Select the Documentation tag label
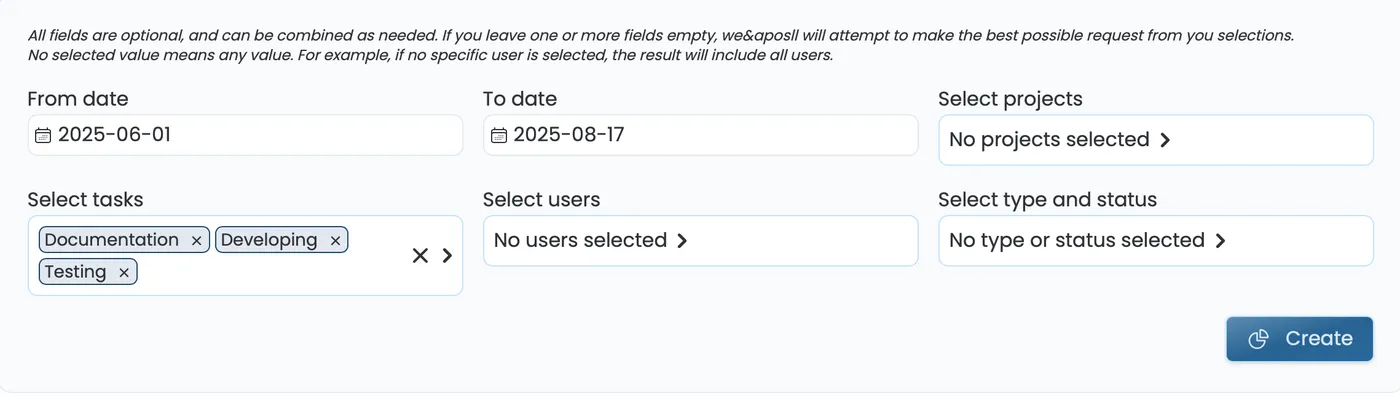Image resolution: width=1400 pixels, height=398 pixels. [x=112, y=240]
